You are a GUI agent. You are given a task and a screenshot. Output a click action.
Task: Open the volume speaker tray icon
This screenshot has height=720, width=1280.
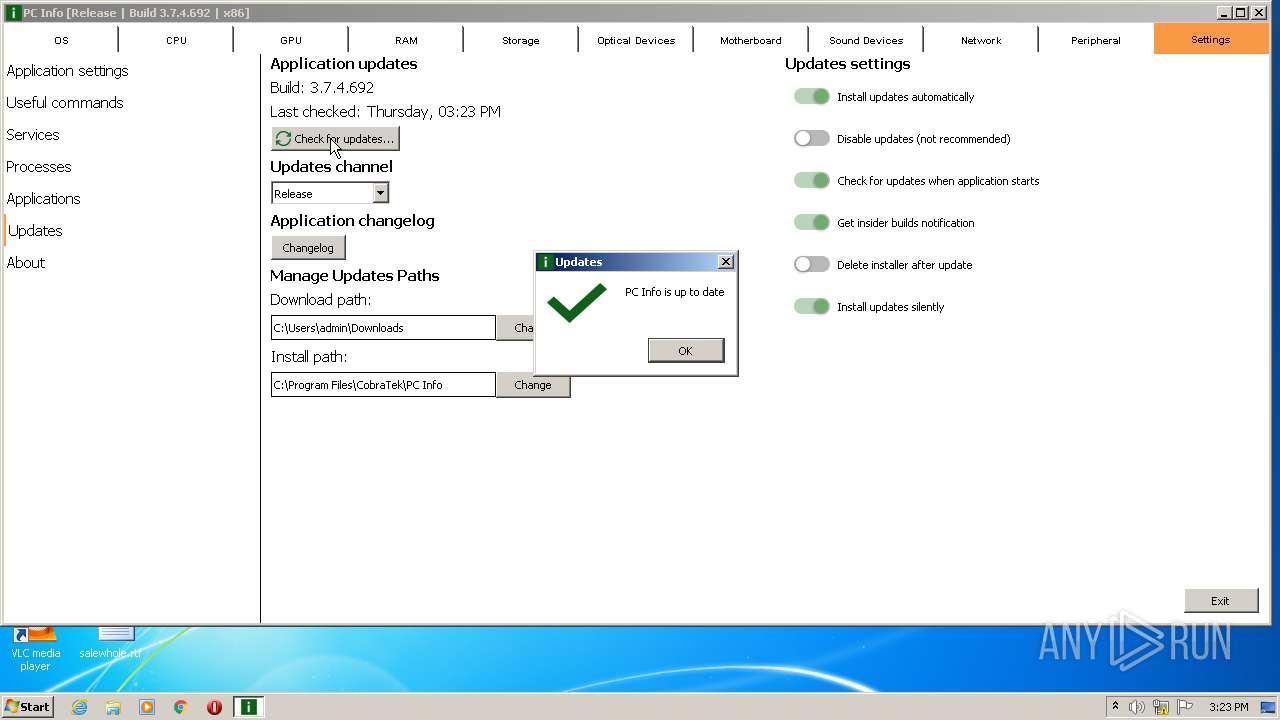pyautogui.click(x=1137, y=707)
